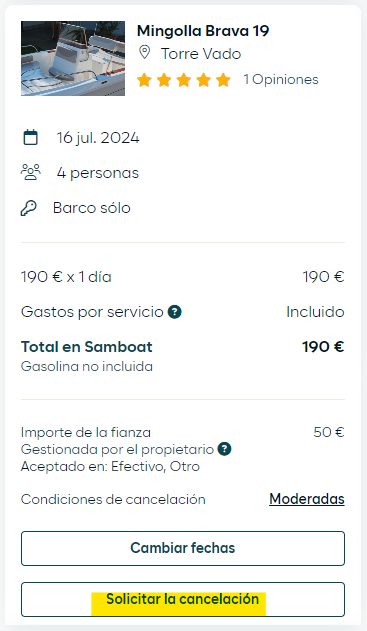Screen dimensions: 367x631
Task: Click the Cambiar fechas button
Action: (x=183, y=548)
